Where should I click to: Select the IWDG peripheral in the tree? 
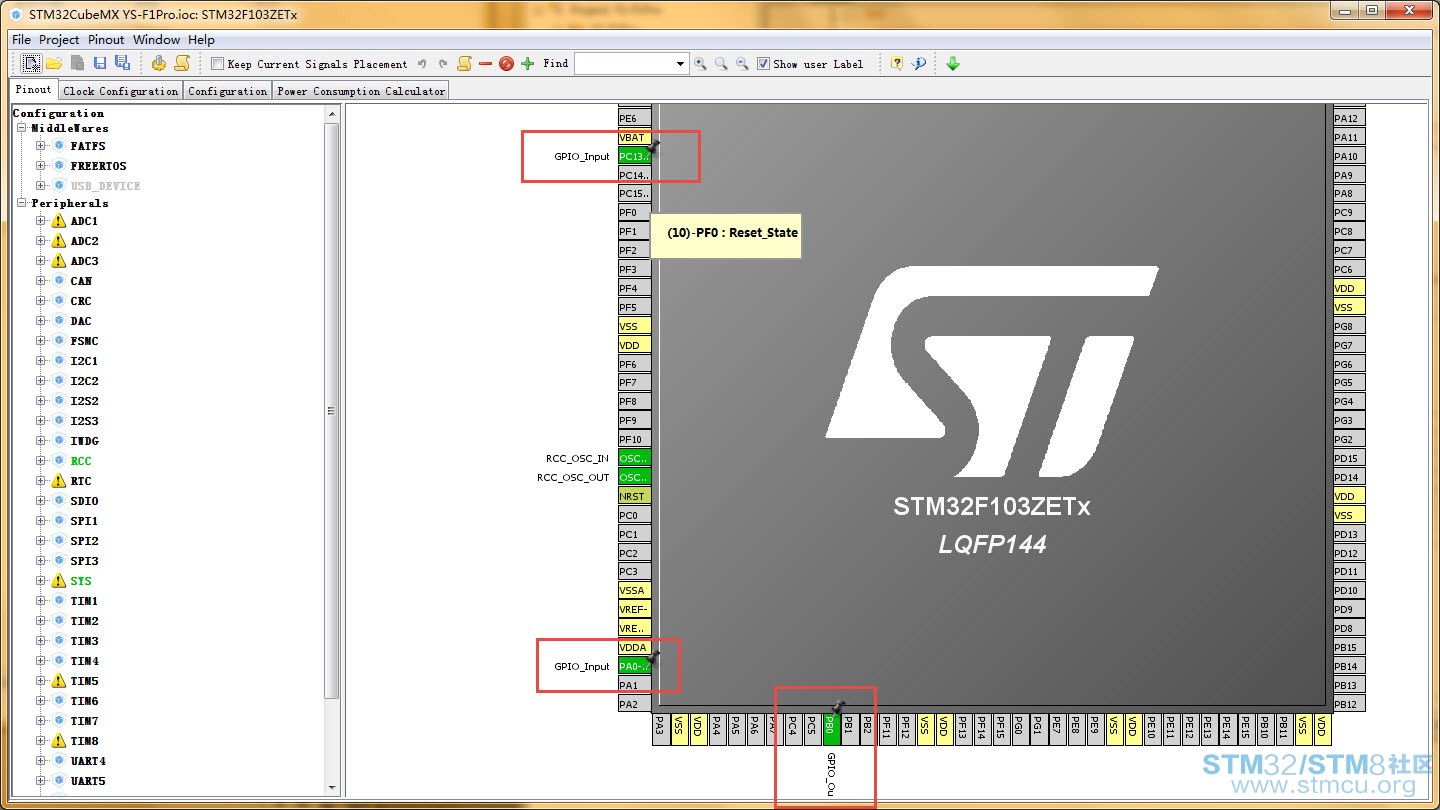click(x=85, y=441)
